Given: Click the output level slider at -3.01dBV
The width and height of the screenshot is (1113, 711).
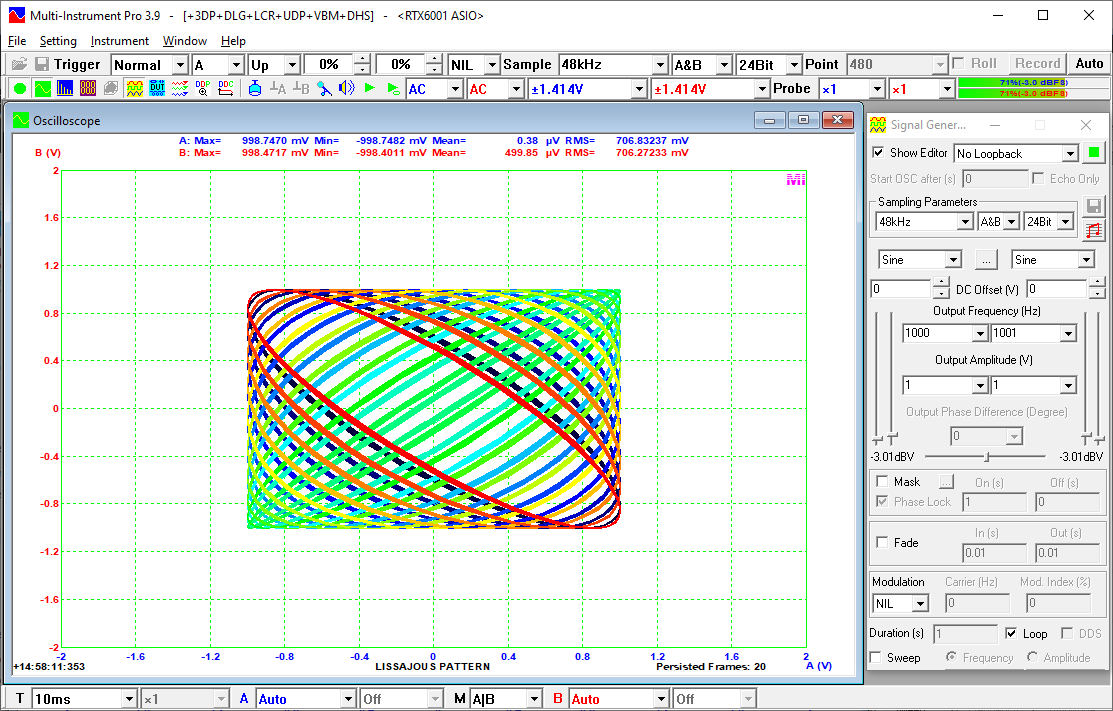Looking at the screenshot, I should tap(986, 456).
